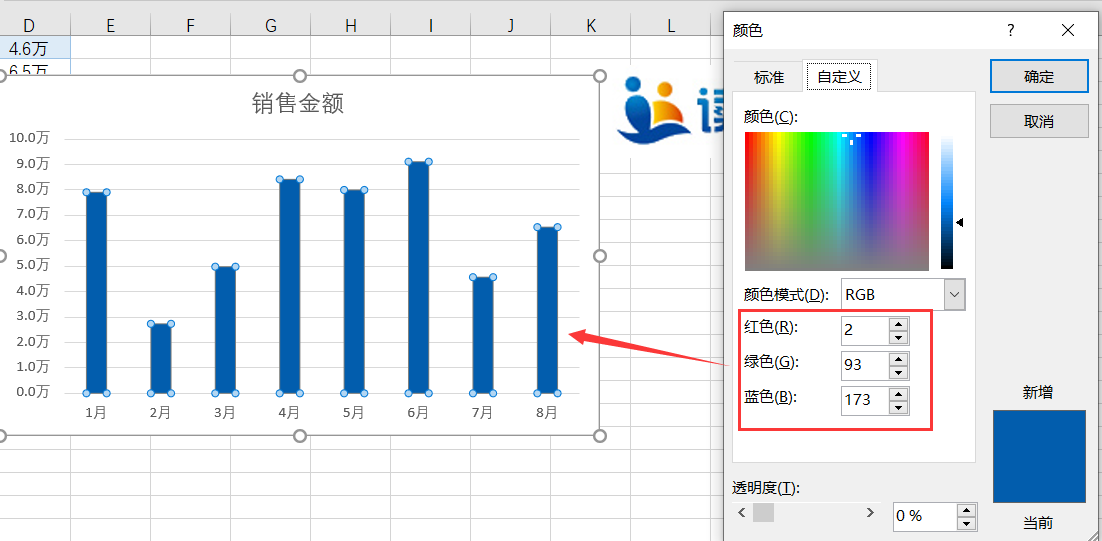Viewport: 1102px width, 541px height.
Task: Click the 绿色(G) value field
Action: [865, 365]
